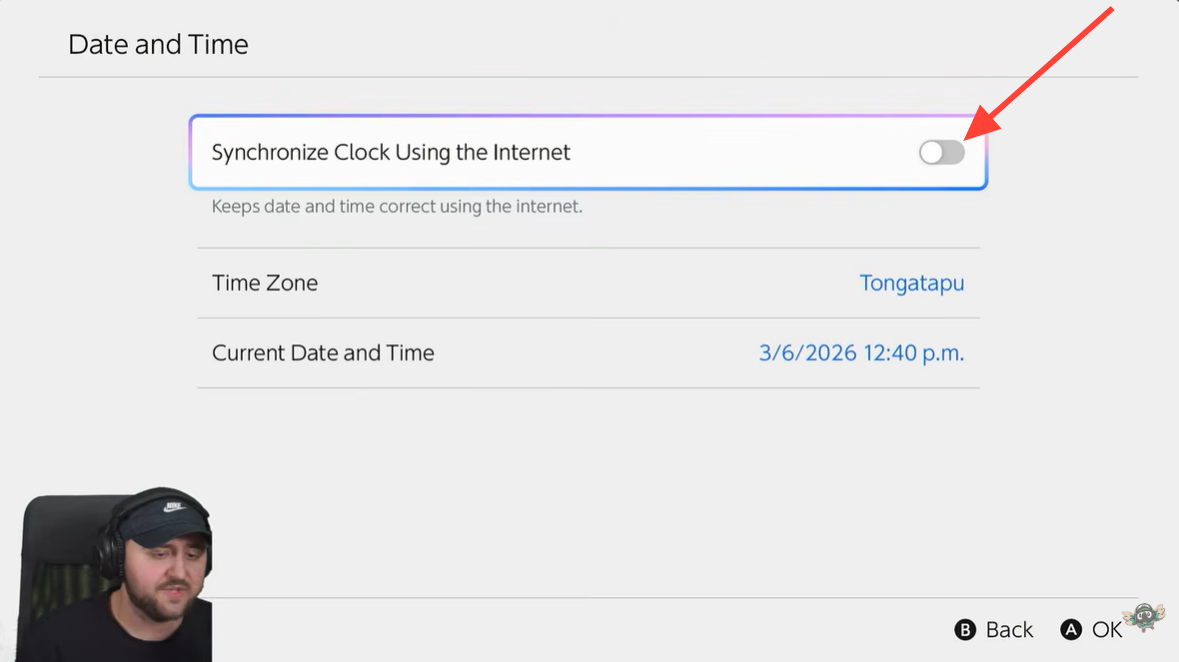1179x662 pixels.
Task: Click the Time Zone row label
Action: pyautogui.click(x=265, y=283)
